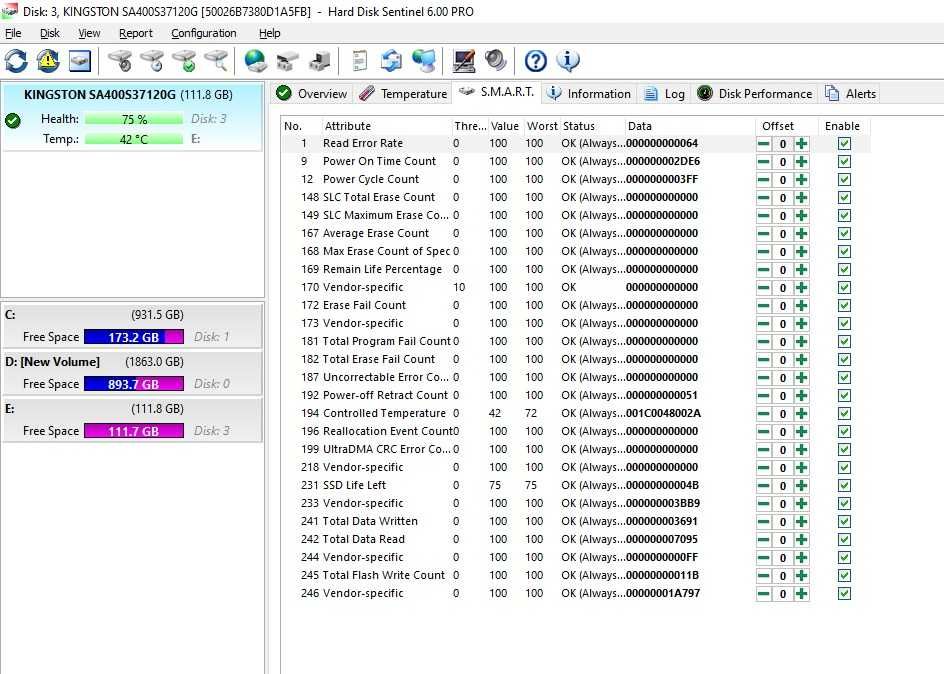The height and width of the screenshot is (674, 944).
Task: Decrease offset for Average Erase Count
Action: pyautogui.click(x=763, y=234)
